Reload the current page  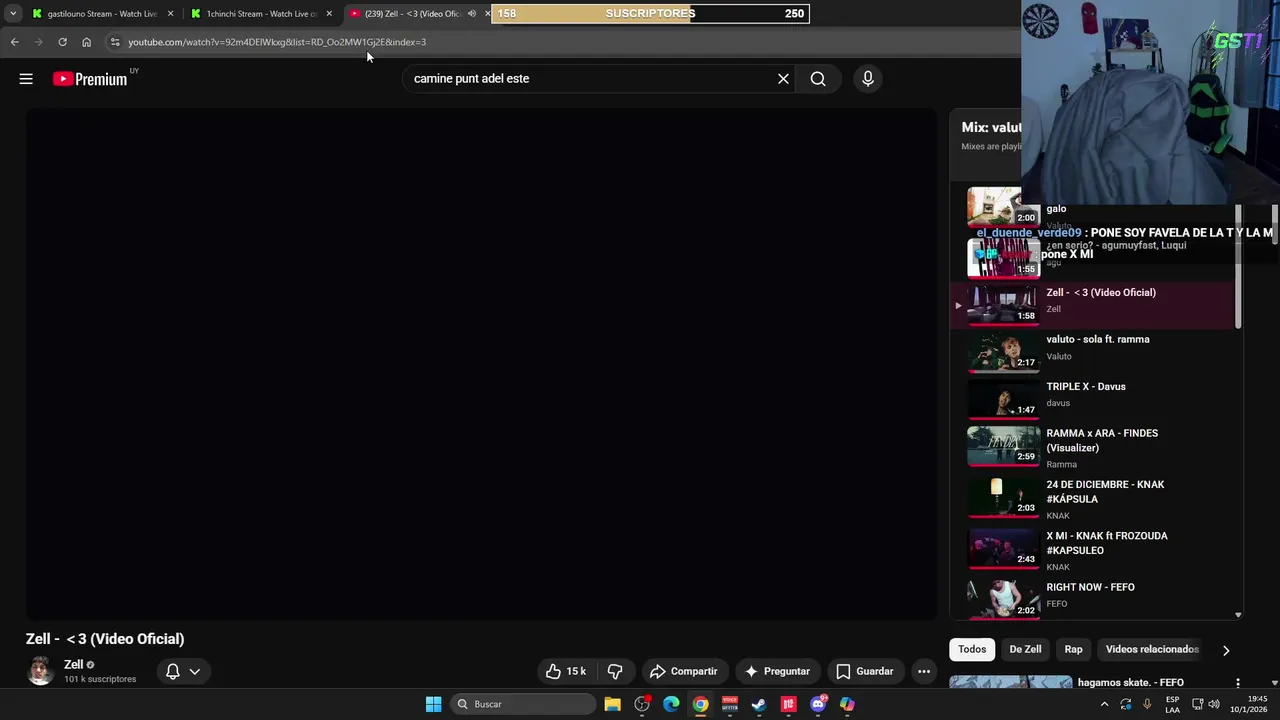(x=62, y=42)
